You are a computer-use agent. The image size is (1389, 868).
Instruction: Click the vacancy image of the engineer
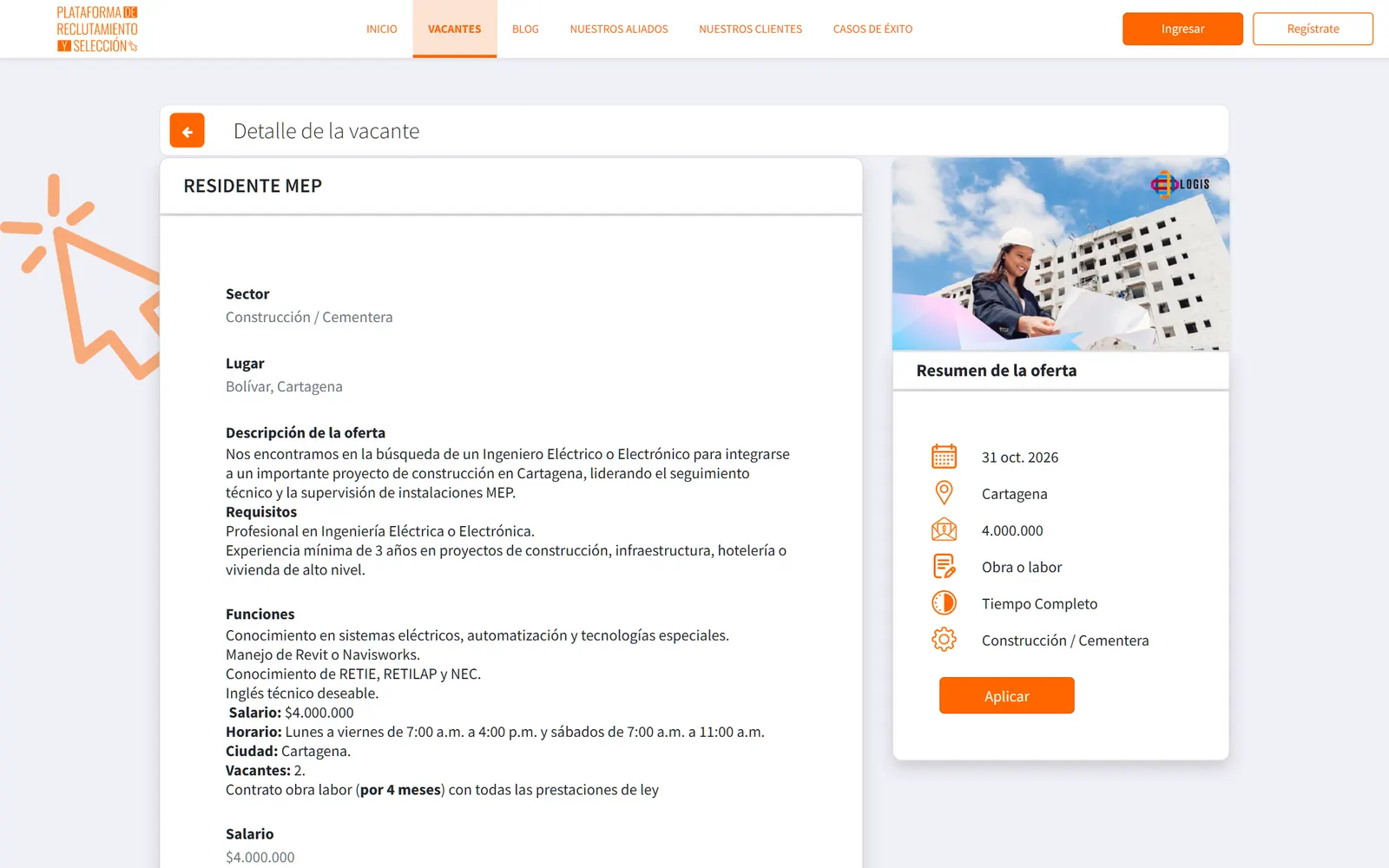(x=1061, y=254)
